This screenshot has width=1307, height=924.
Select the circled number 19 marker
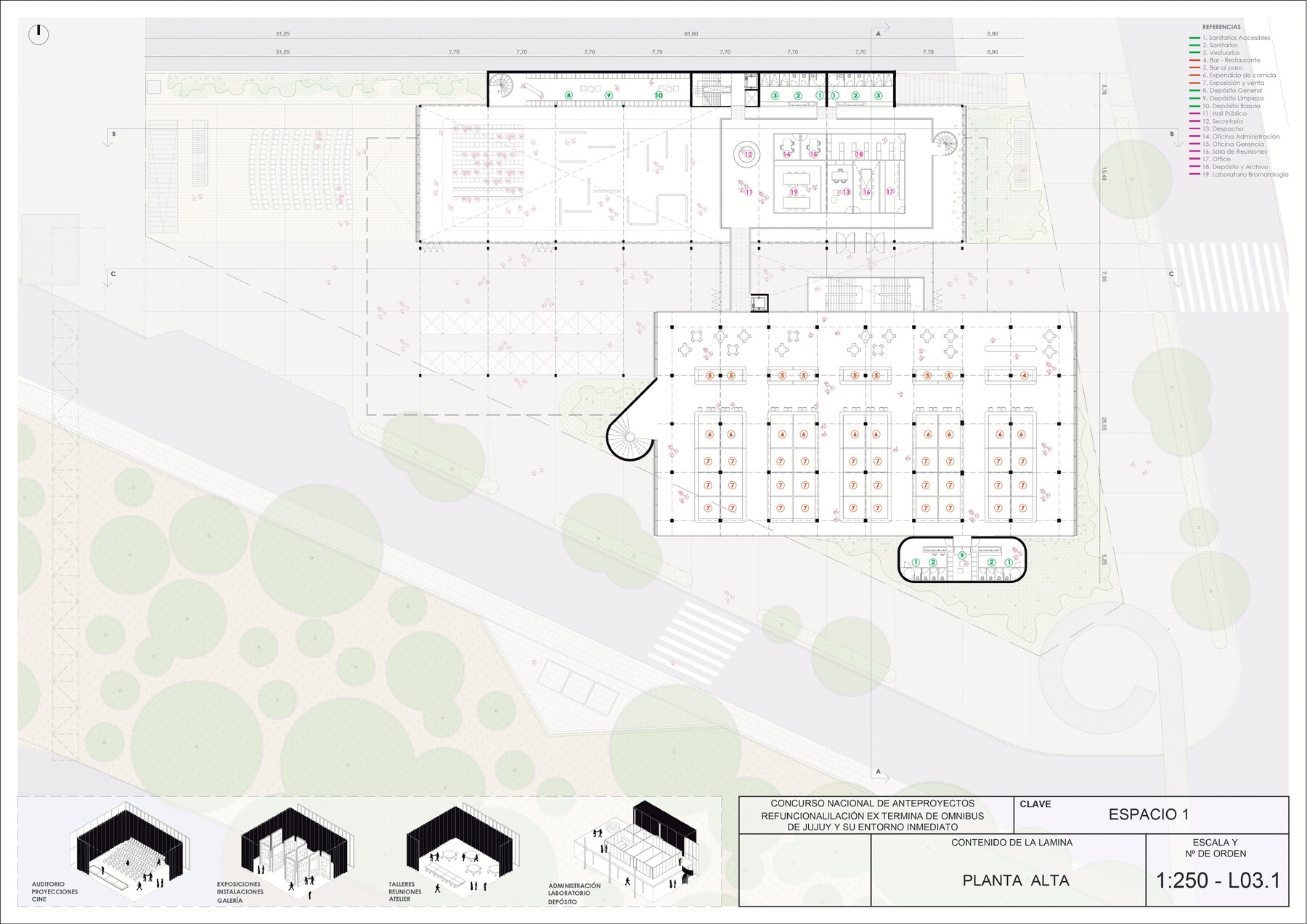click(794, 192)
